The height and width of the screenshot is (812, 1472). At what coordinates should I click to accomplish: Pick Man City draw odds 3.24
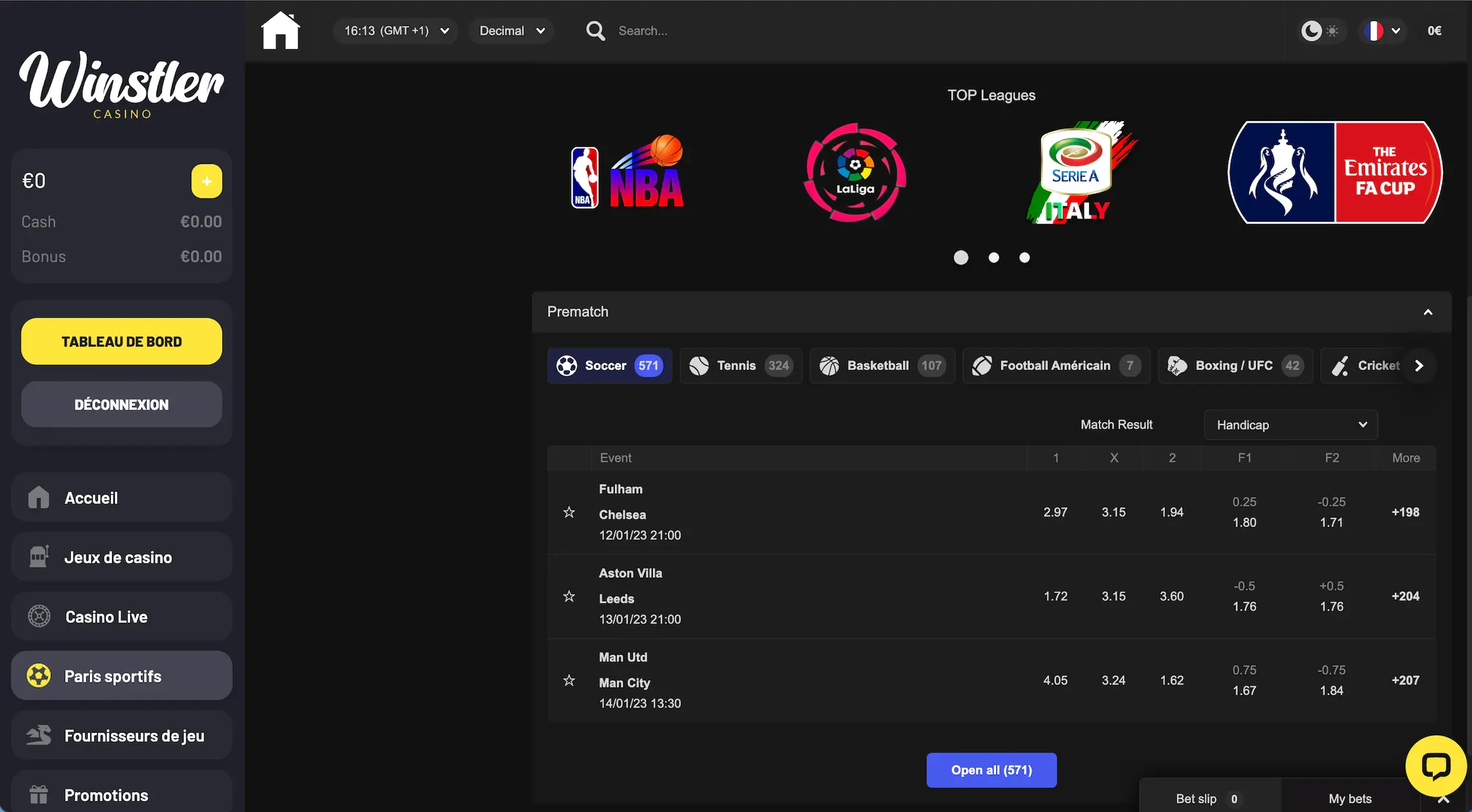(x=1114, y=681)
